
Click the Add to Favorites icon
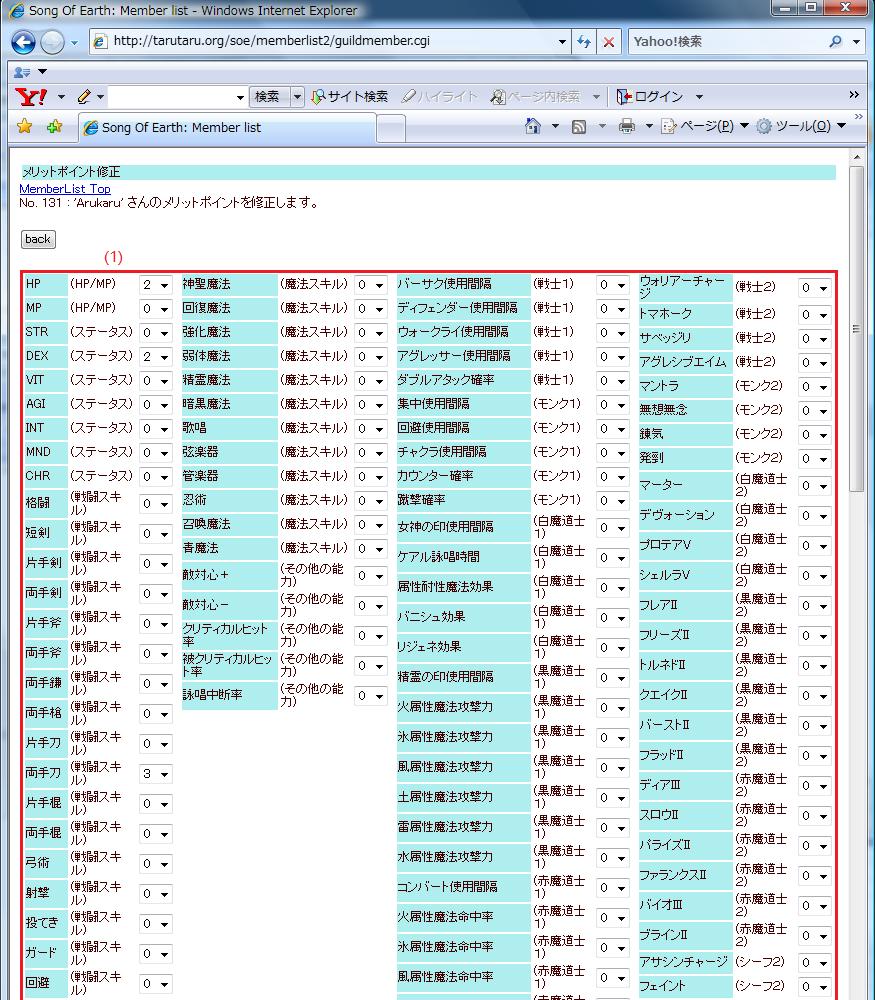click(x=54, y=127)
